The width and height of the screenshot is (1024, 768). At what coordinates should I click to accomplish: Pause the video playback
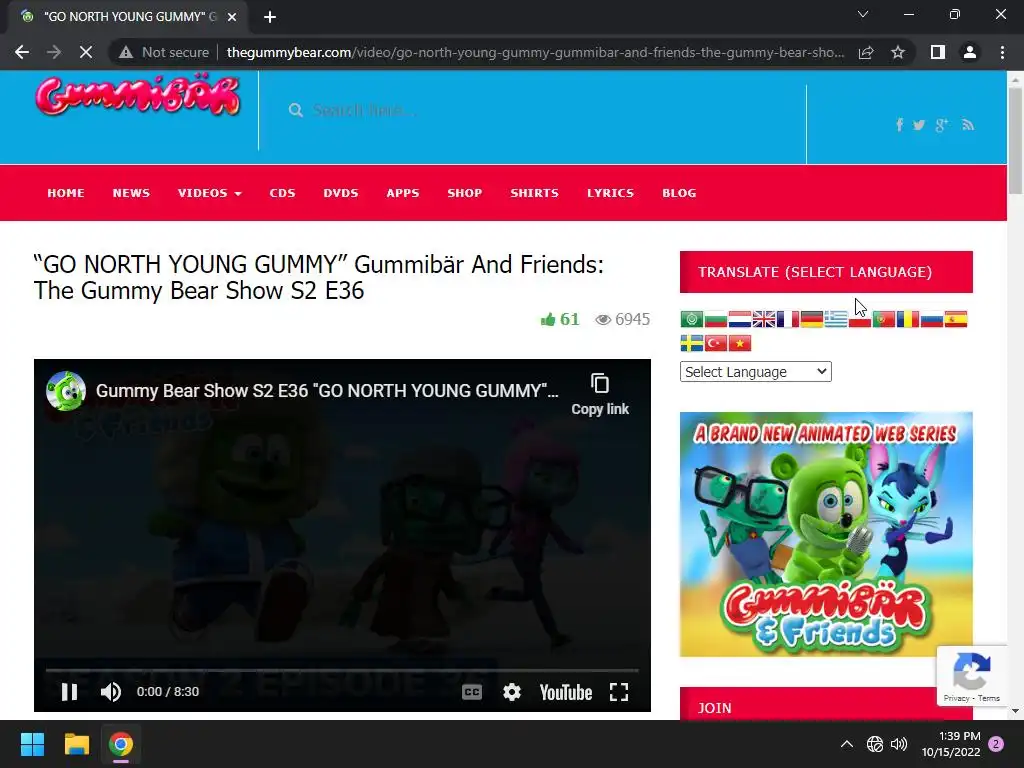point(69,692)
